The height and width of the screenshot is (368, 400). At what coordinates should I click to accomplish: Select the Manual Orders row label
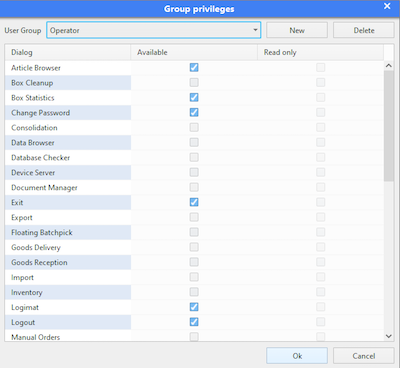click(x=35, y=337)
